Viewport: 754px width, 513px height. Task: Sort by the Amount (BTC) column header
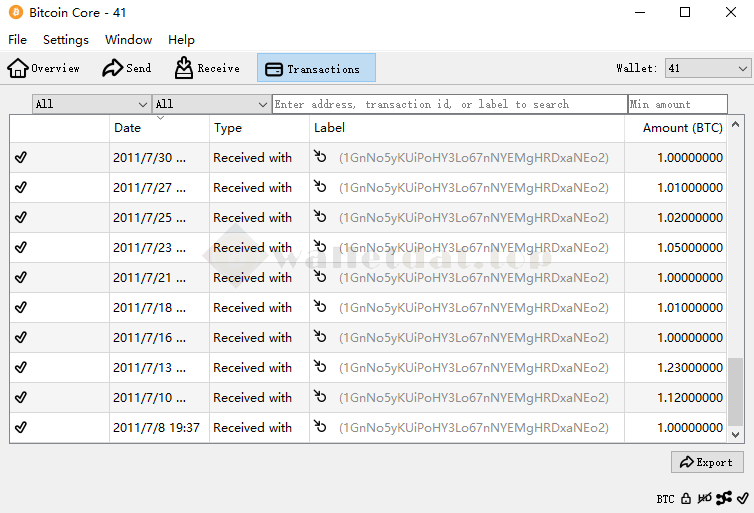[x=682, y=128]
